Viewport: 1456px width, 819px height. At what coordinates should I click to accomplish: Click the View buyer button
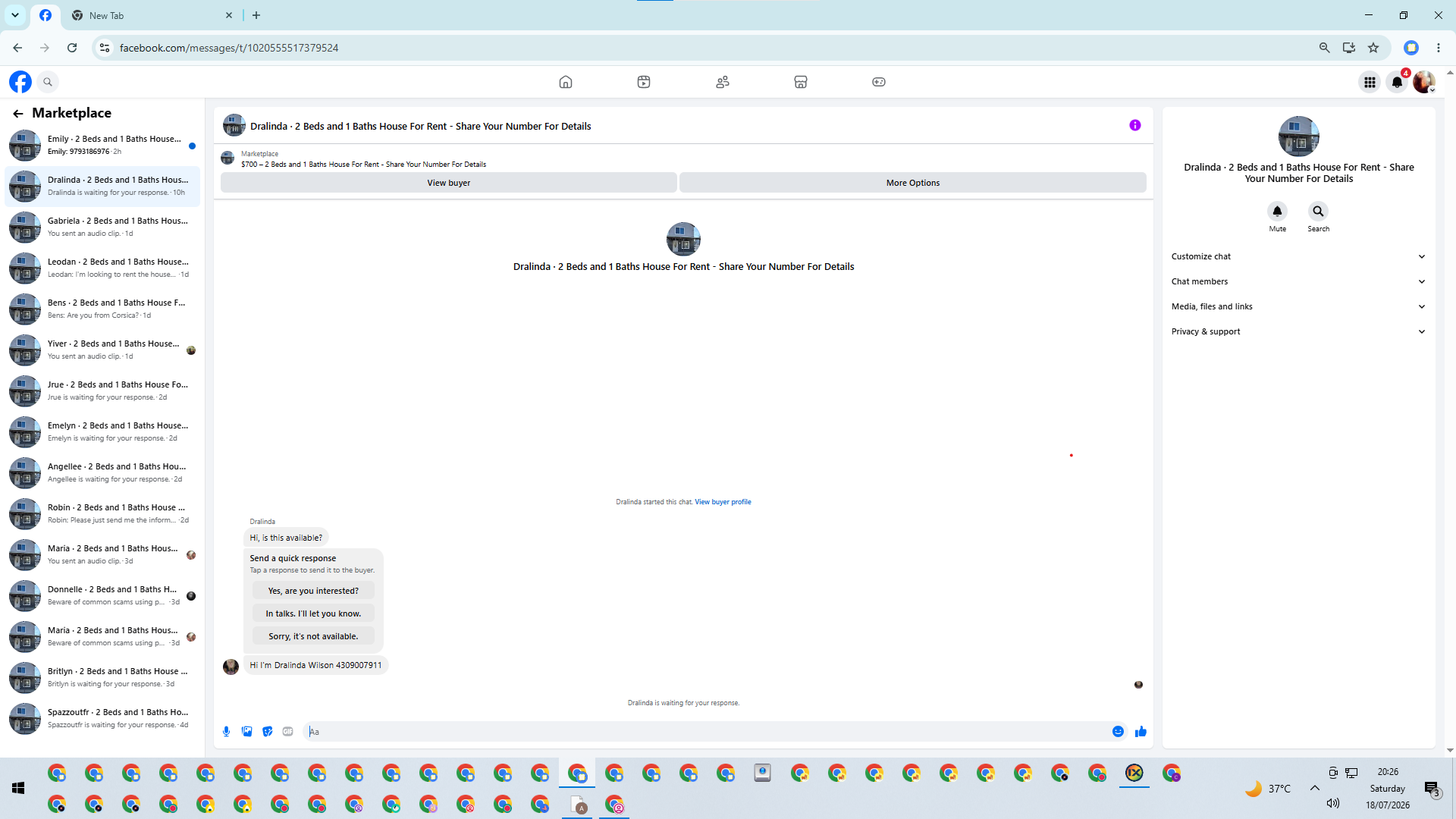tap(448, 183)
